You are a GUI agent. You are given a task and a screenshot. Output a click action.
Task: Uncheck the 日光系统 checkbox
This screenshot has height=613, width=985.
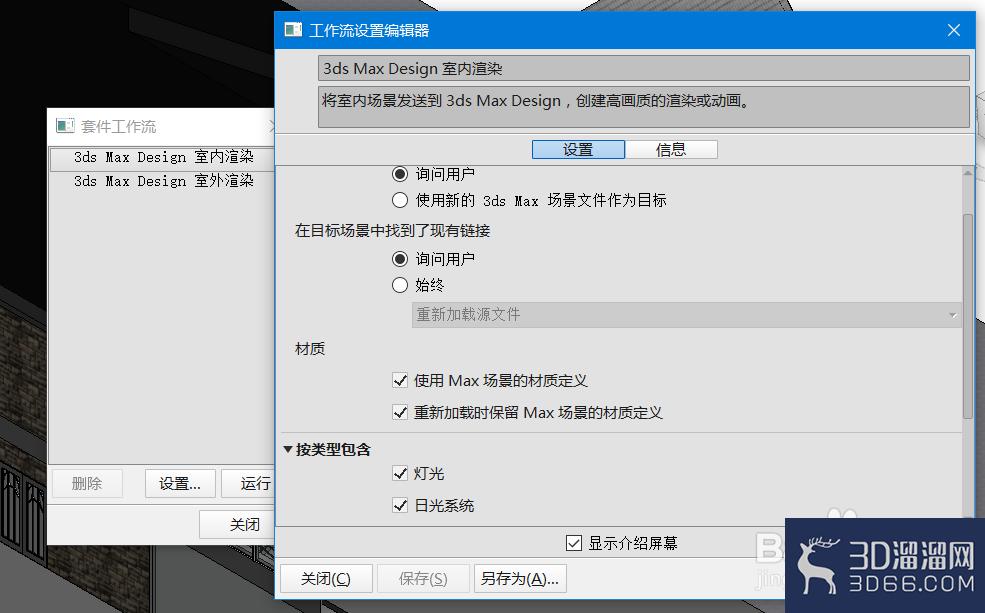coord(400,506)
